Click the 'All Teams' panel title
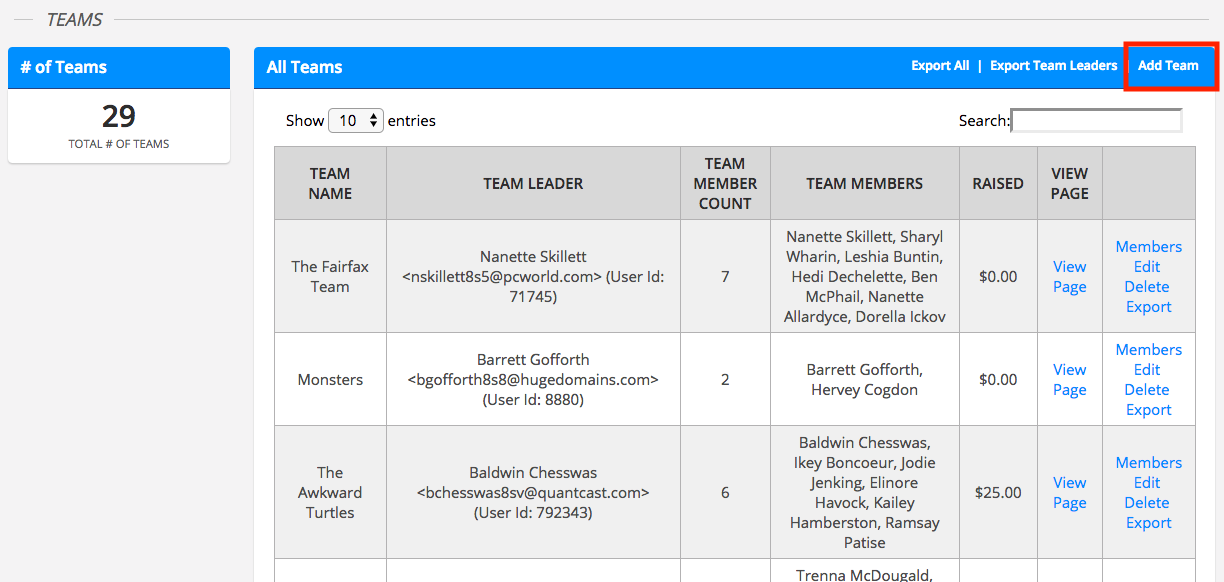1224x582 pixels. coord(304,68)
